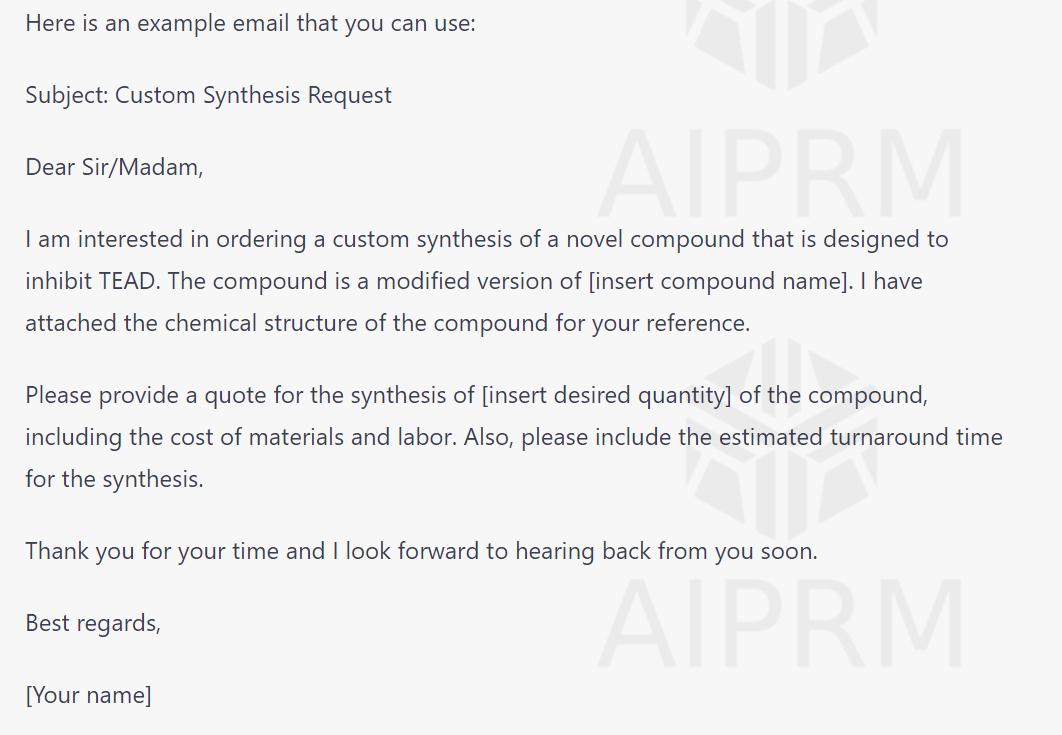Click the "for the synthesis." ending line

(x=114, y=479)
